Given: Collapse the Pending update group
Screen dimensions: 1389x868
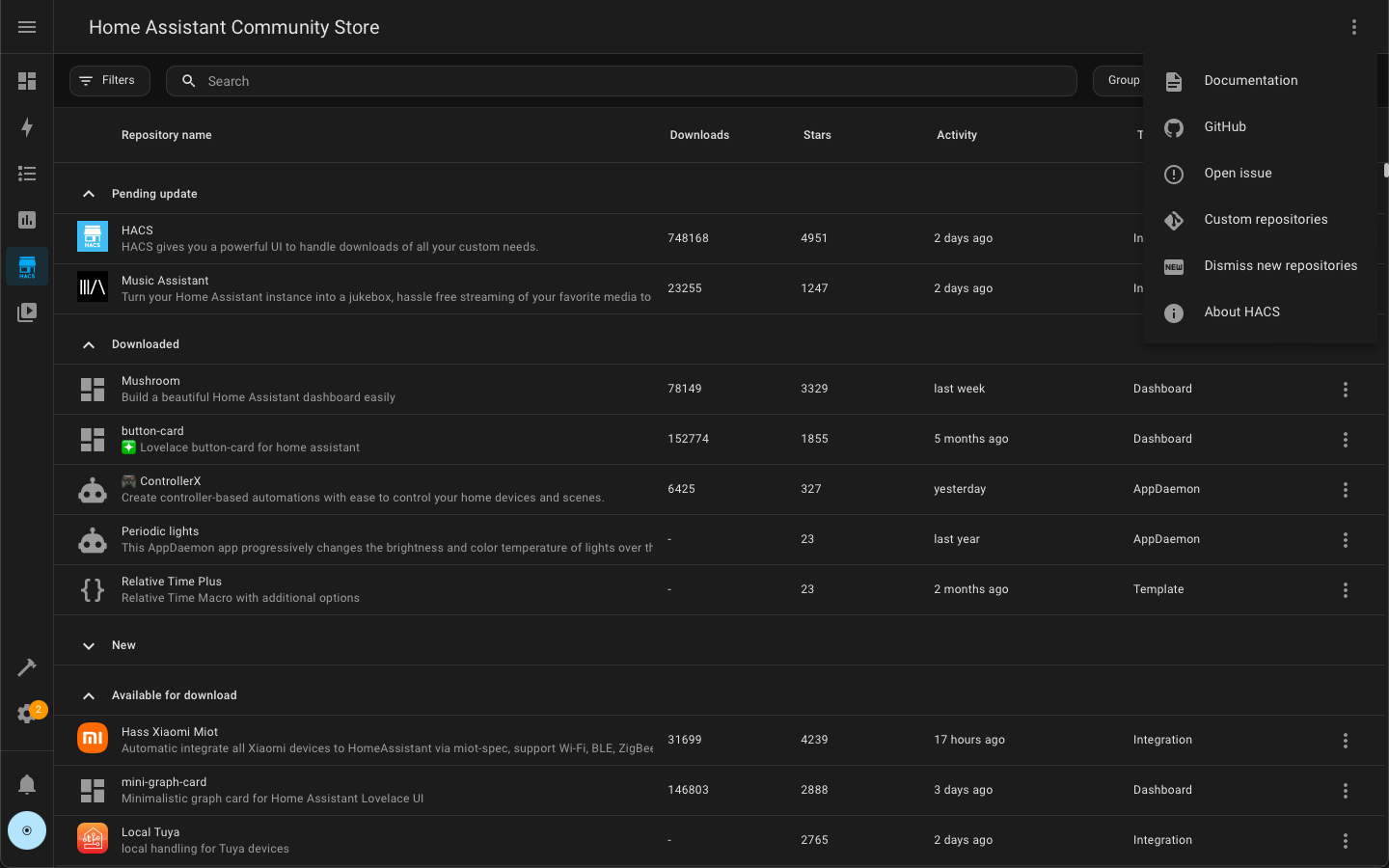Looking at the screenshot, I should click(89, 194).
